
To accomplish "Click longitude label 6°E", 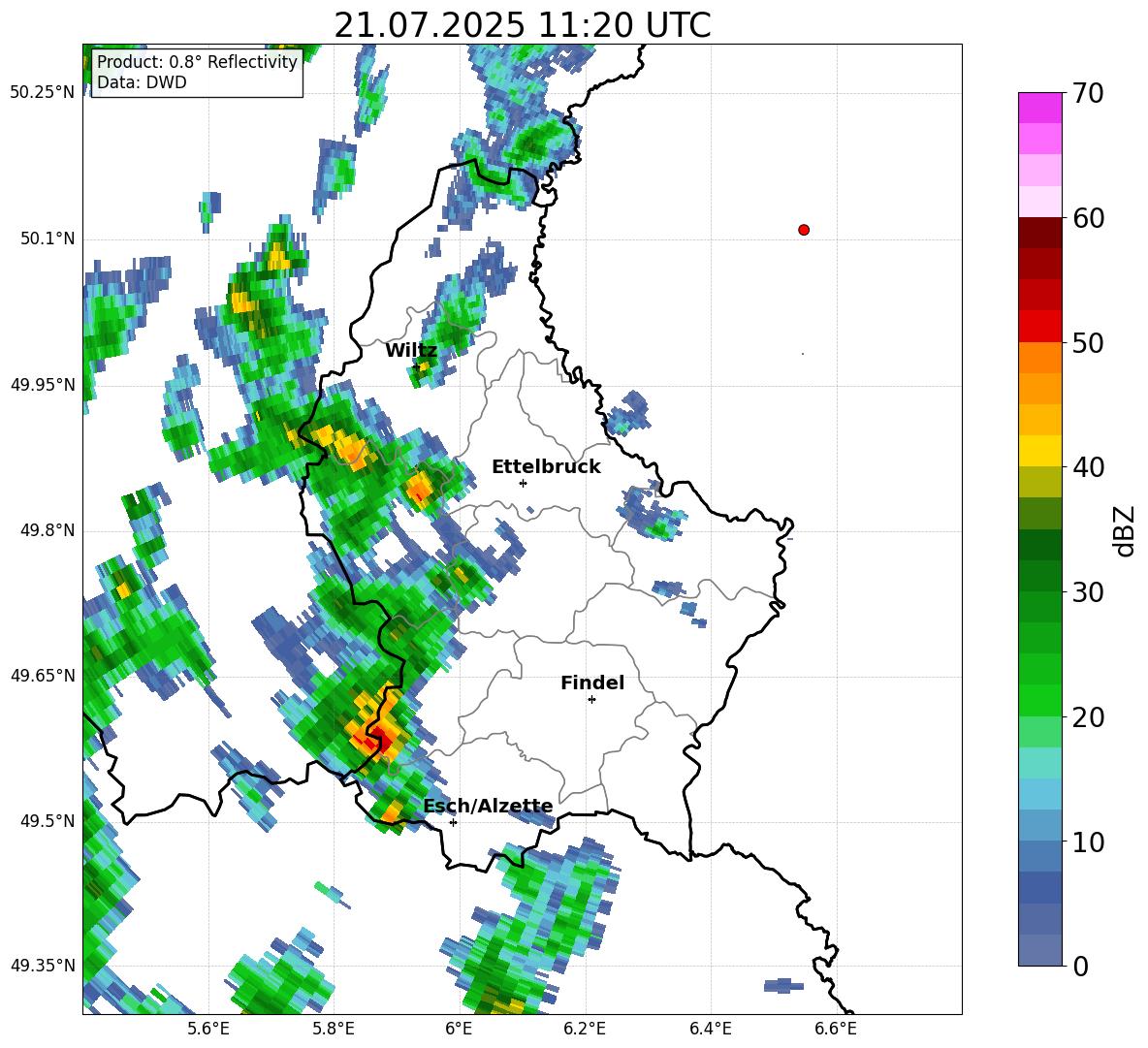I will pos(459,1029).
